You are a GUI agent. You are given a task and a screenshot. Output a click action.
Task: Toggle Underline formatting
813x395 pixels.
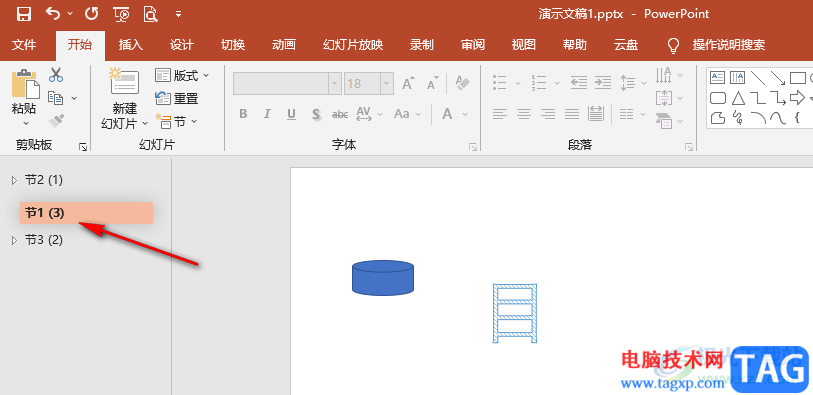coord(291,114)
